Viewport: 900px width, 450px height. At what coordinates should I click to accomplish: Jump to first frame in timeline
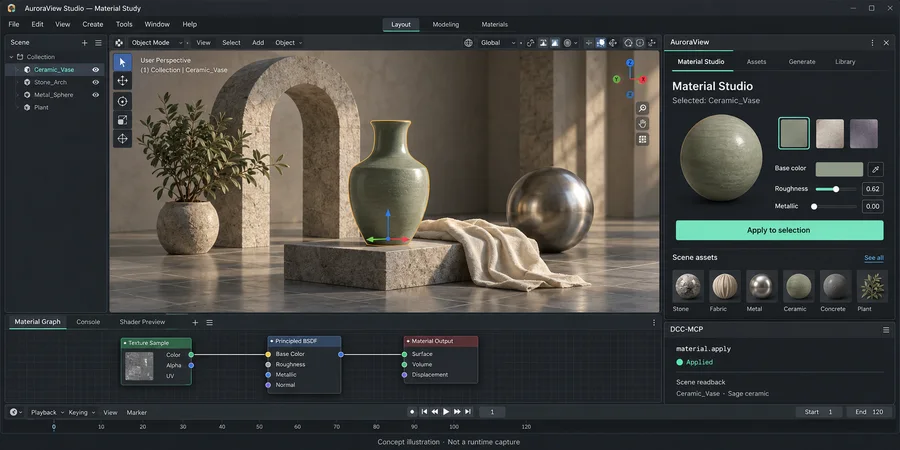(x=424, y=412)
